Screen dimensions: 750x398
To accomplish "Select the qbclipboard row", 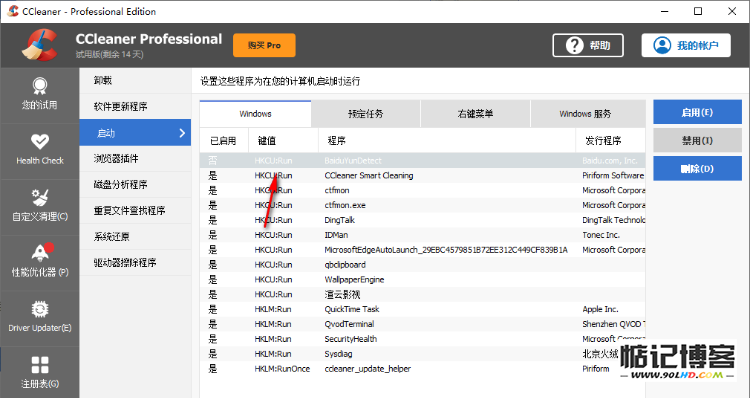I will click(422, 265).
